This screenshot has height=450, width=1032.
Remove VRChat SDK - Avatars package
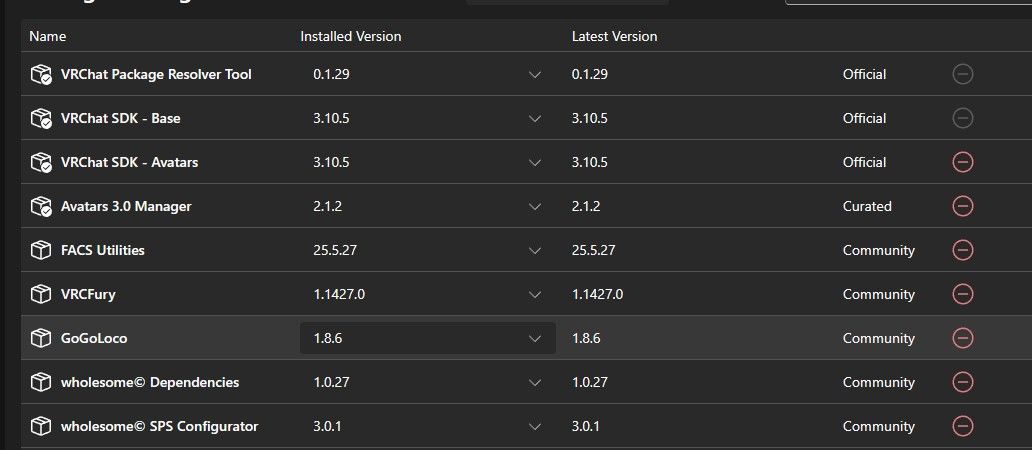tap(962, 162)
